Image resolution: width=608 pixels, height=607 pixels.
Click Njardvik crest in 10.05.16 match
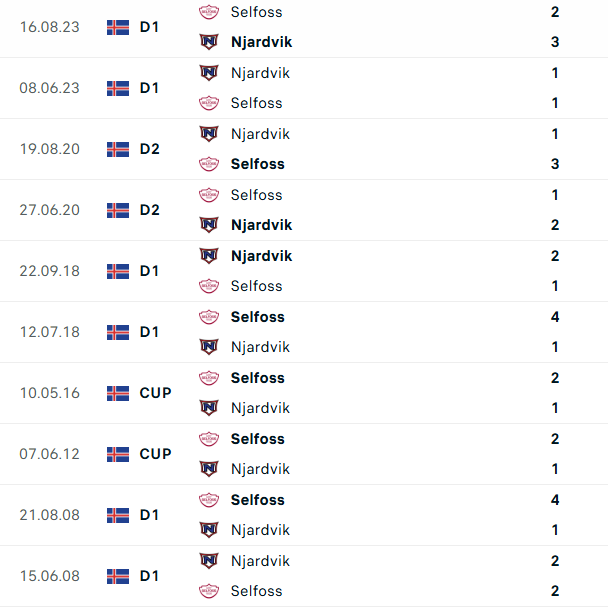click(209, 408)
